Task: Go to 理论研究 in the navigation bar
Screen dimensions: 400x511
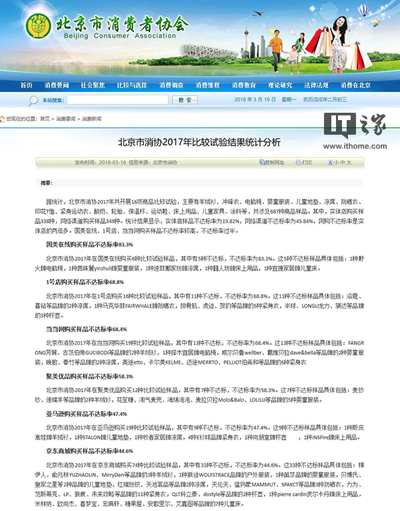Action: pyautogui.click(x=280, y=85)
